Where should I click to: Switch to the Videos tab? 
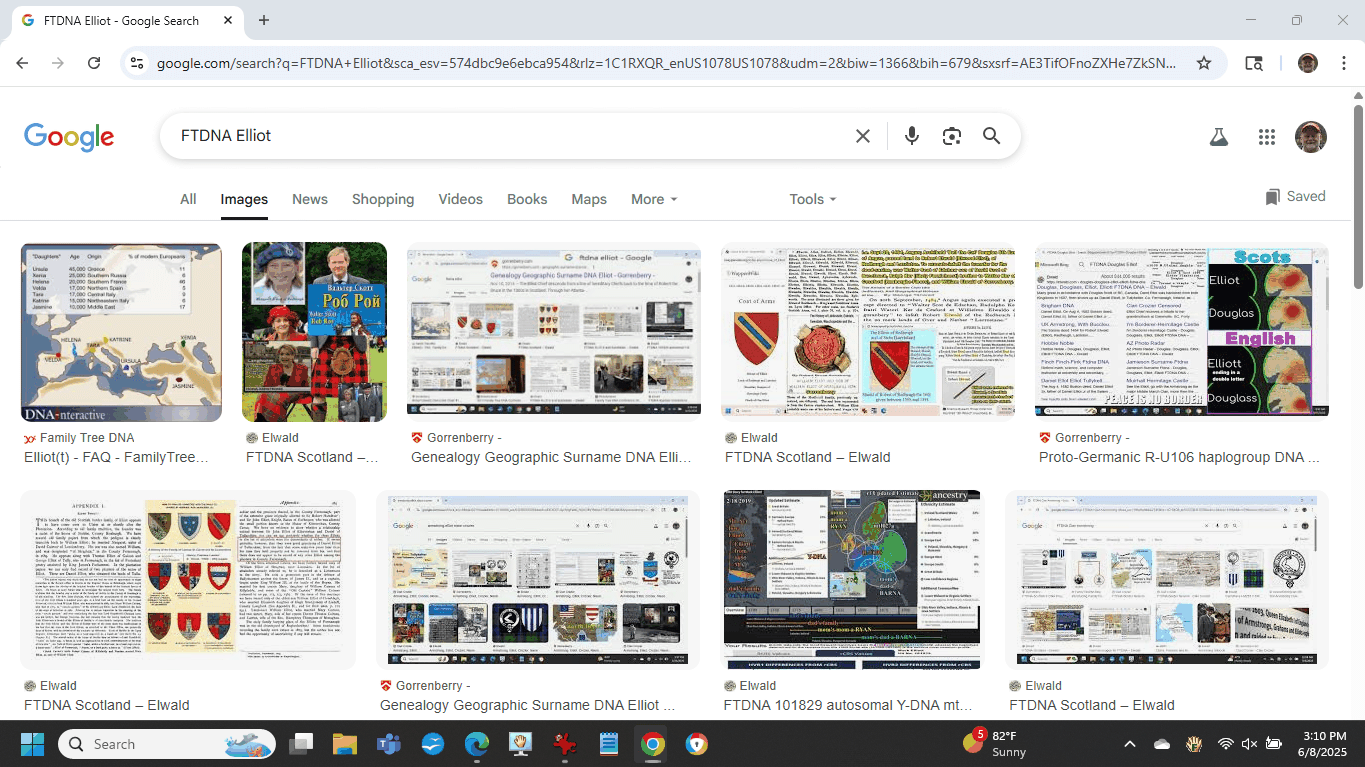pyautogui.click(x=461, y=199)
